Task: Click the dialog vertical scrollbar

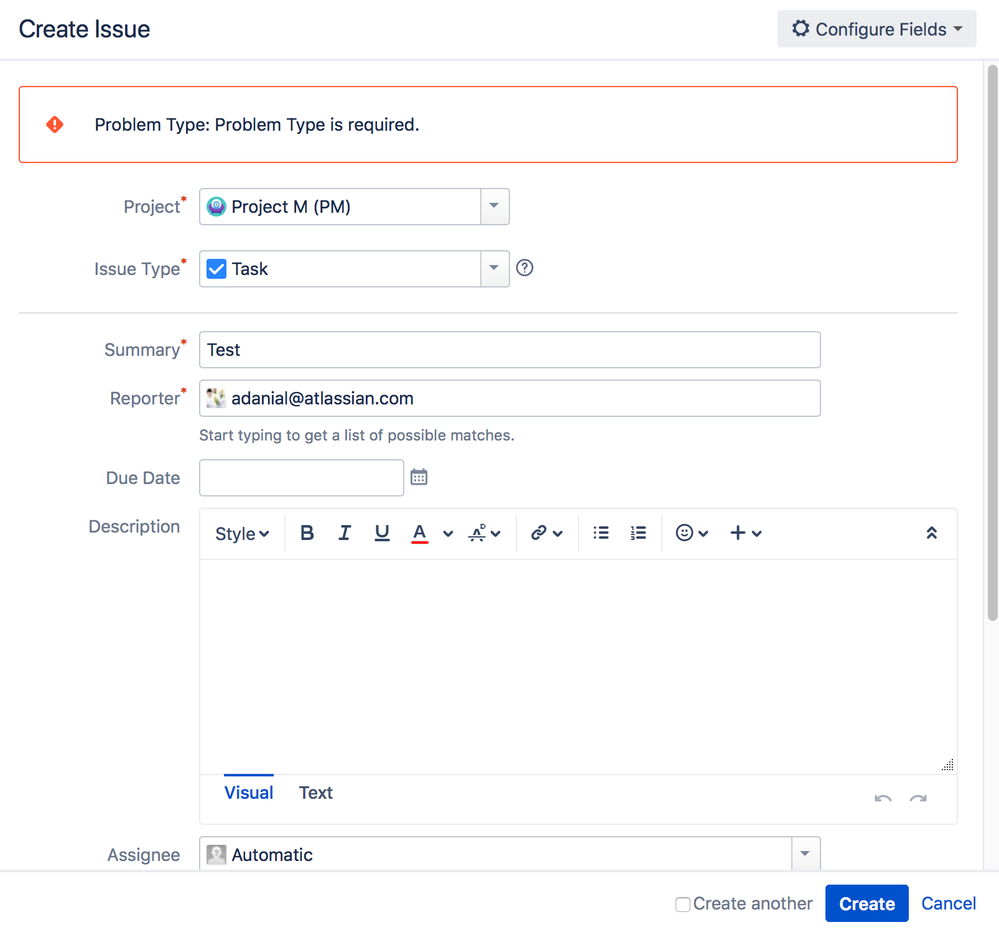Action: point(992,342)
